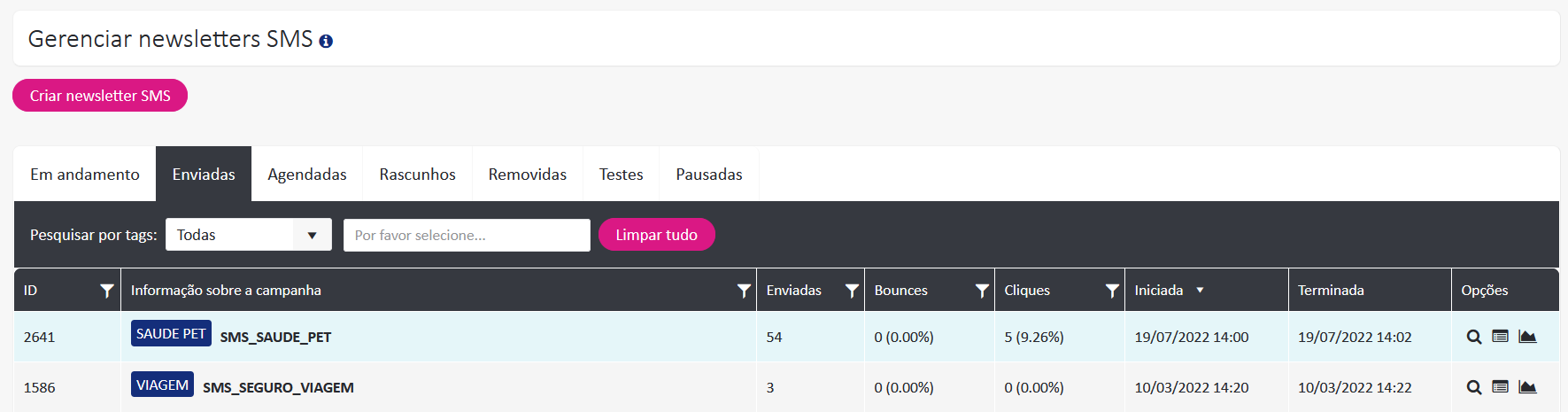Expand the Todas tags dropdown
This screenshot has height=412, width=1568.
249,235
